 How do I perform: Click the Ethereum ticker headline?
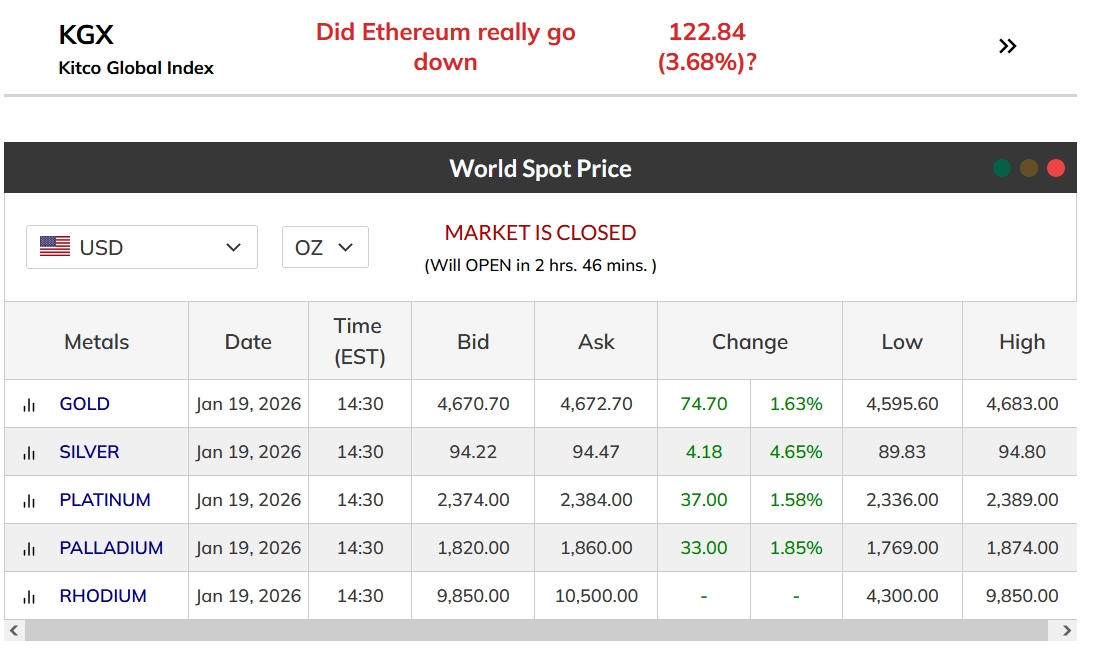(x=446, y=46)
